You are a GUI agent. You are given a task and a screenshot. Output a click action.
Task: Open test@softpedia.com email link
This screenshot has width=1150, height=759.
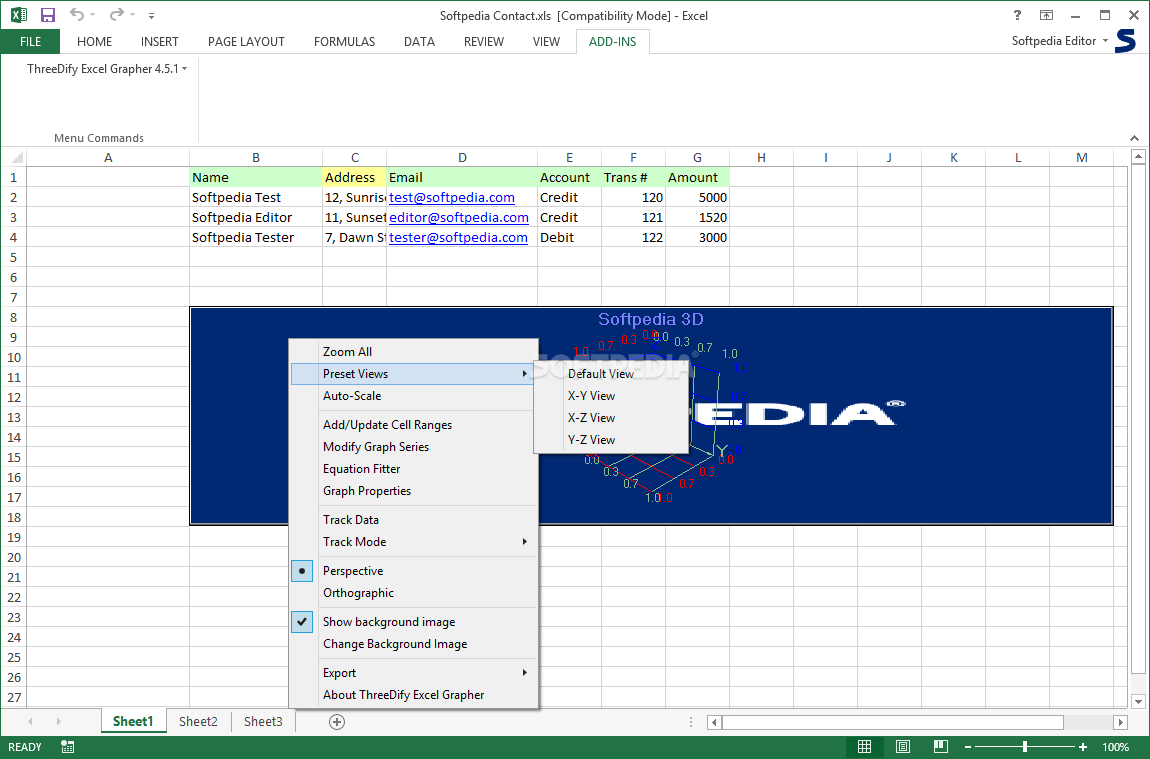452,197
